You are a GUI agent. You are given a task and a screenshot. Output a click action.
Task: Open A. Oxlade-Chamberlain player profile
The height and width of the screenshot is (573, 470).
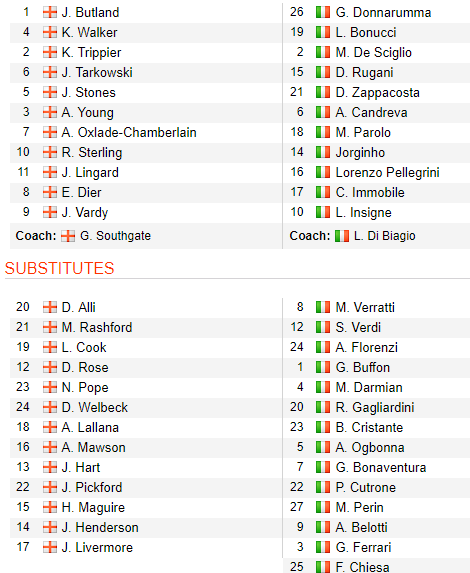pyautogui.click(x=129, y=132)
